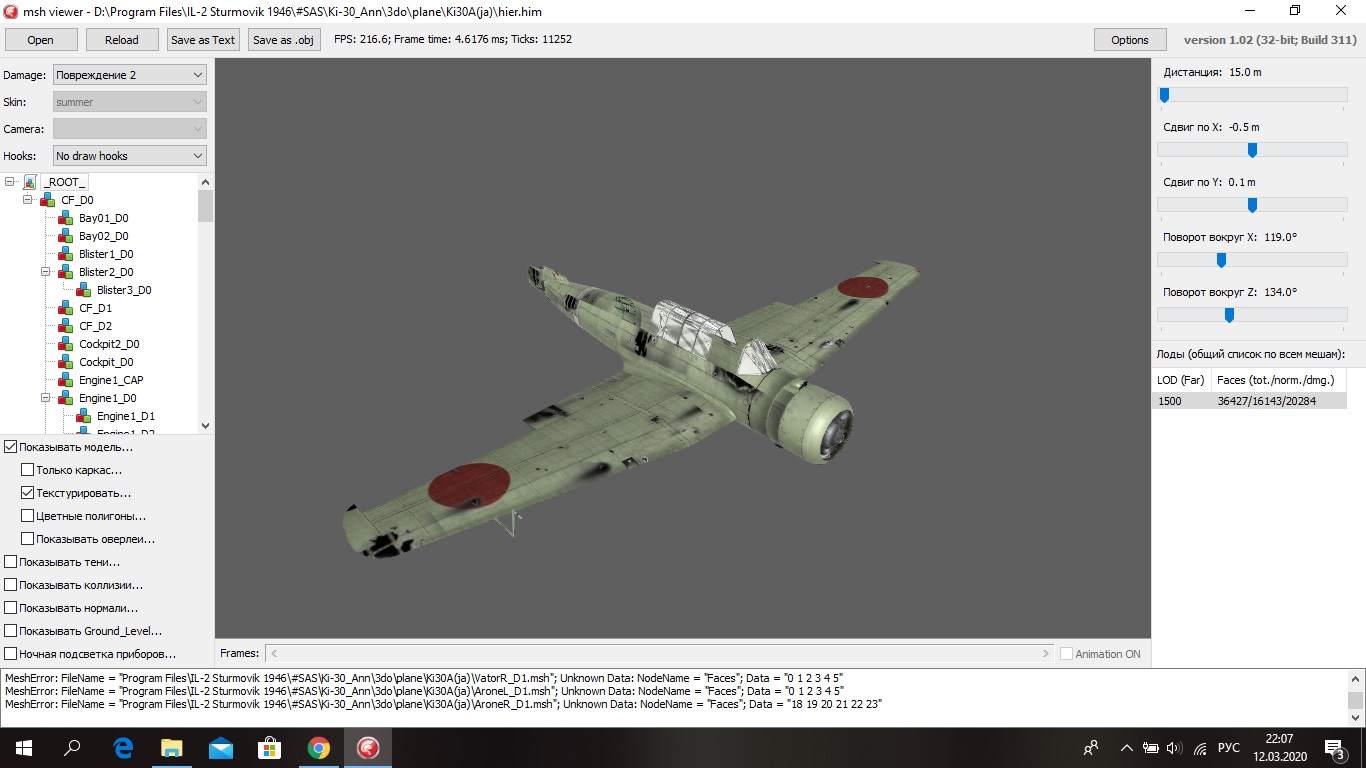This screenshot has width=1366, height=768.
Task: Click the tree panel scroll-down arrow
Action: 206,426
